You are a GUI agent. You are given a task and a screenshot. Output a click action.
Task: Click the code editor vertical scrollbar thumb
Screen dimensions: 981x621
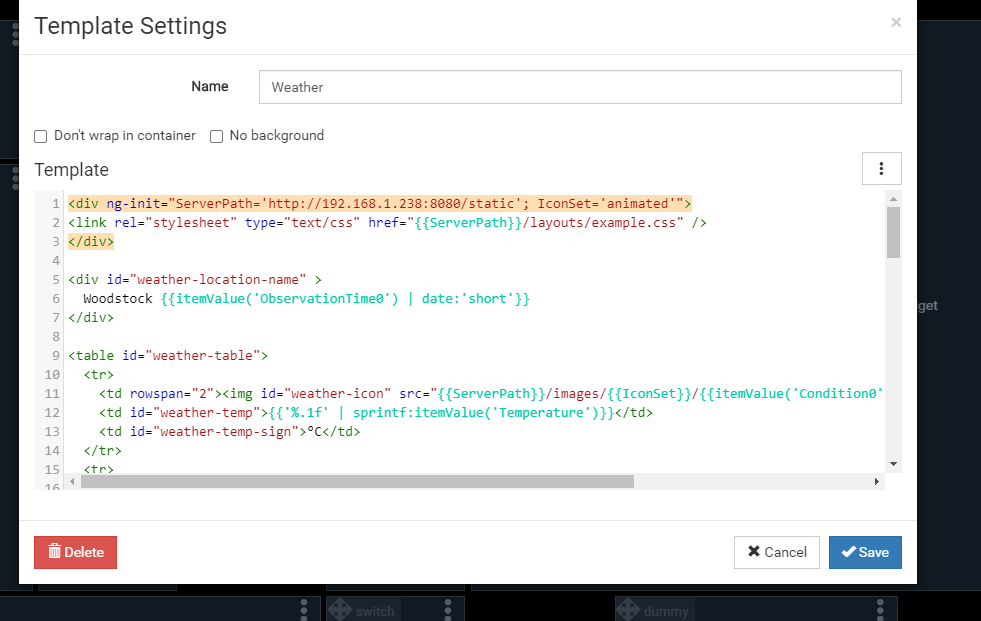click(893, 233)
